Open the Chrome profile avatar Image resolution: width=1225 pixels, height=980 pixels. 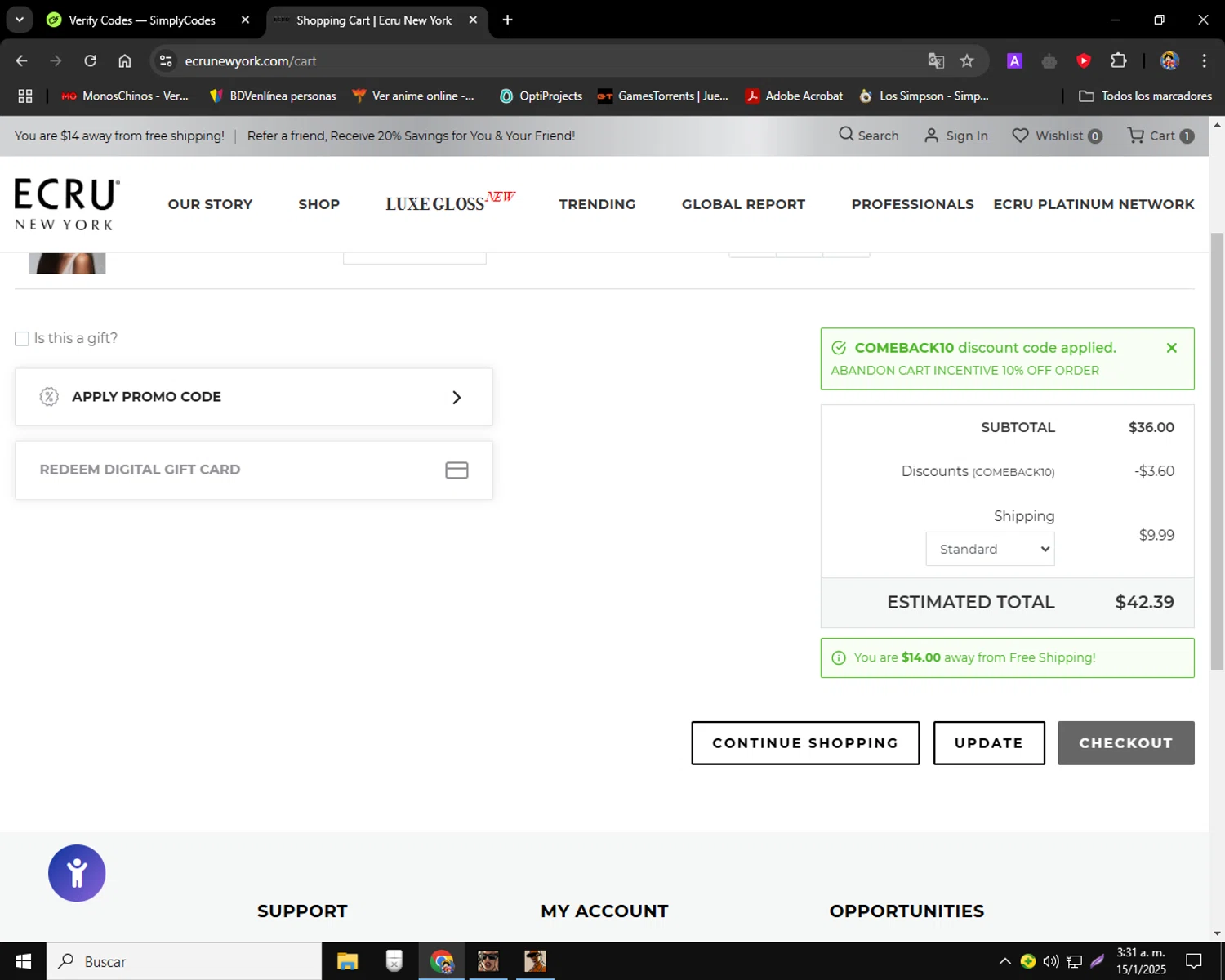[1169, 60]
